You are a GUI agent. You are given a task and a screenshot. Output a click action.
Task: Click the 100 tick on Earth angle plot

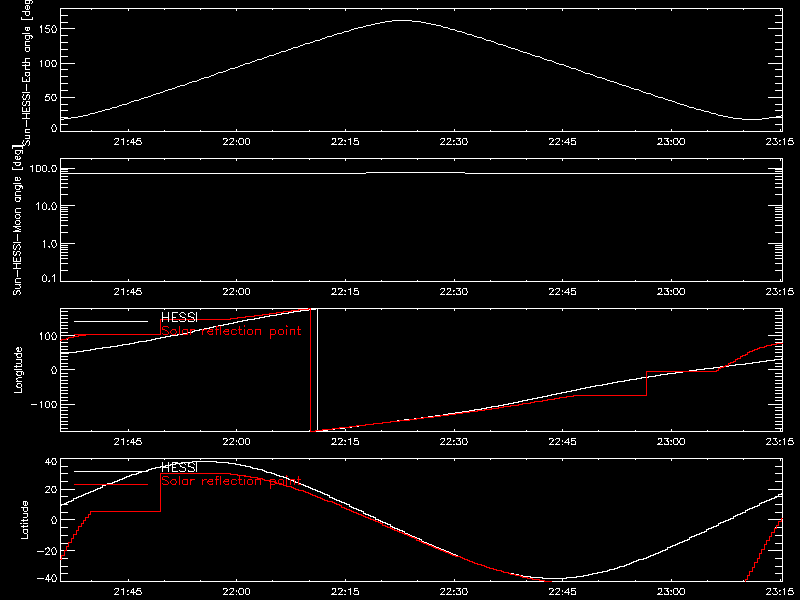coord(47,63)
